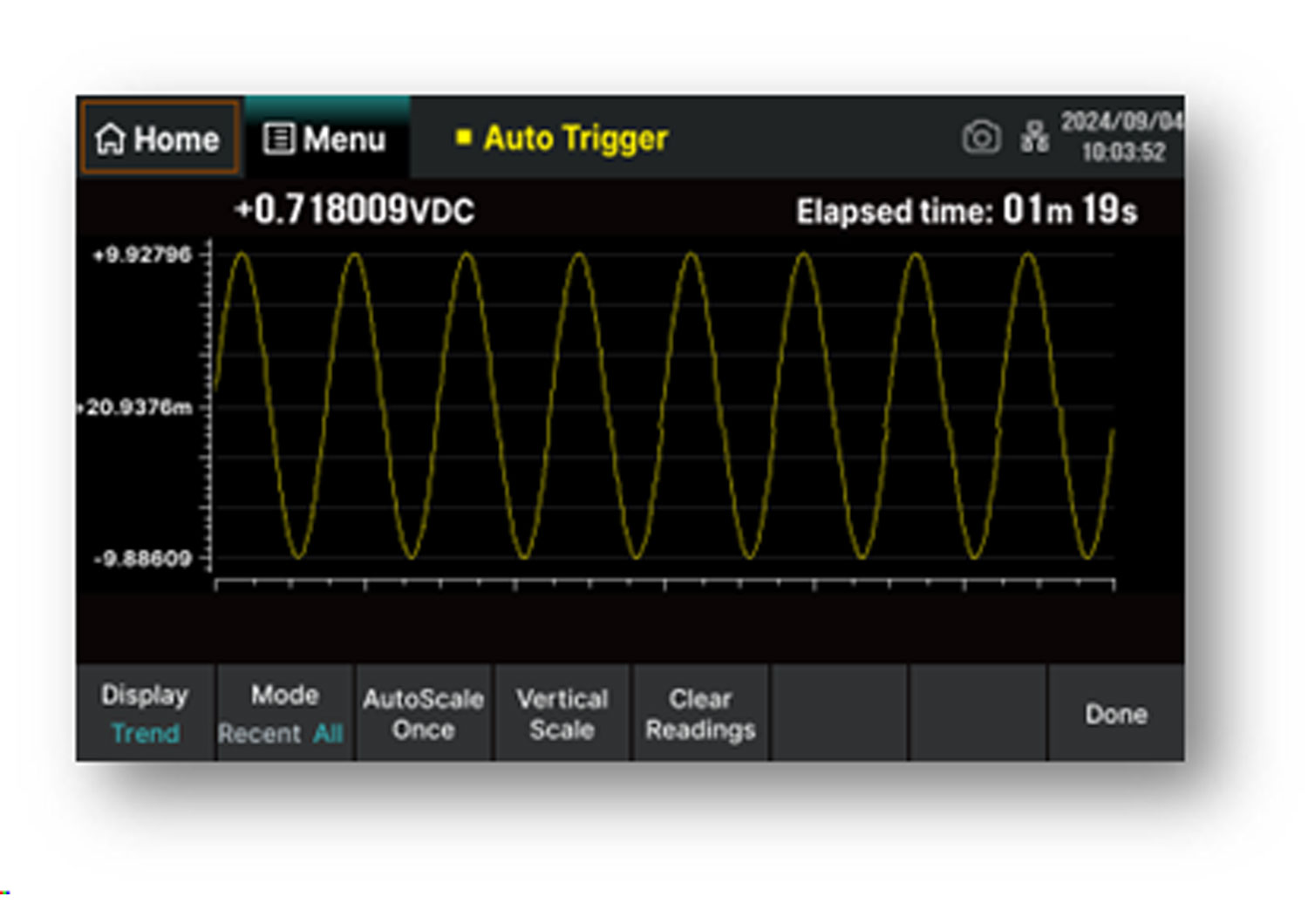Switch Mode to Recent
Screen dimensions: 1308x924
tap(259, 734)
